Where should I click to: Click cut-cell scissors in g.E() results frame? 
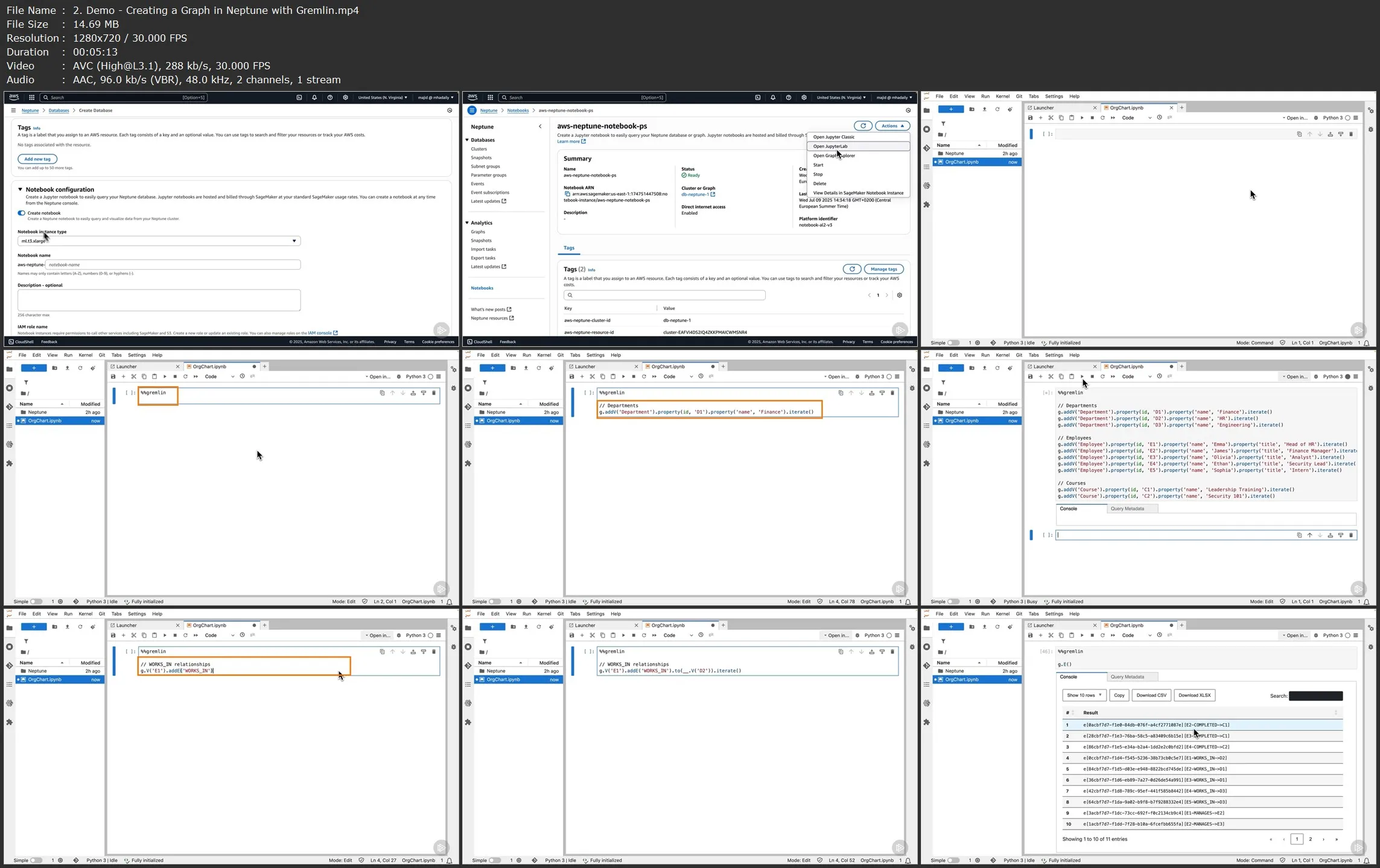[1051, 635]
